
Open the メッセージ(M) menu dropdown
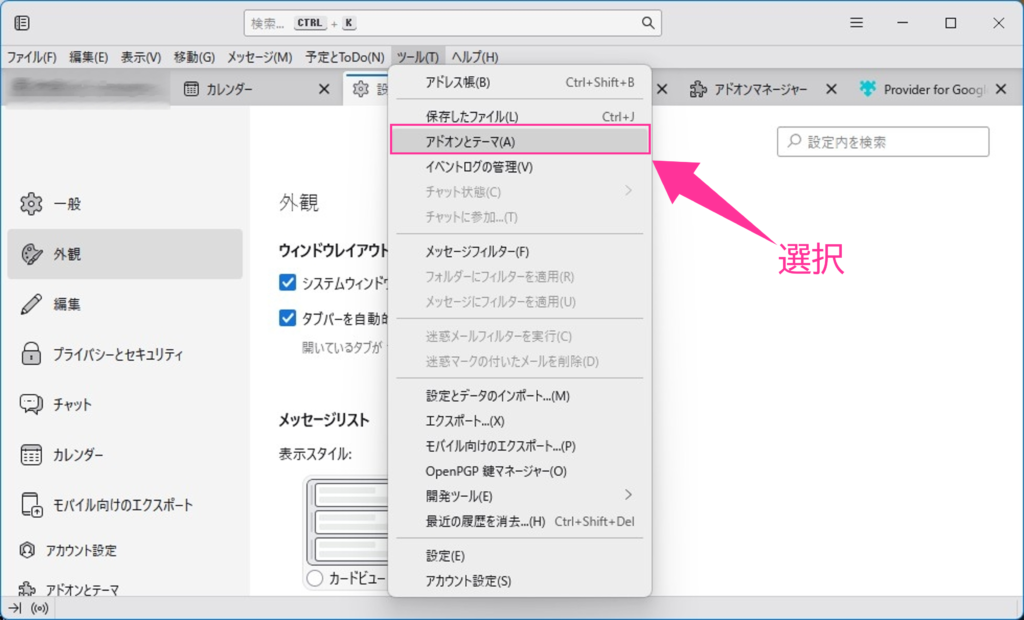pyautogui.click(x=260, y=57)
